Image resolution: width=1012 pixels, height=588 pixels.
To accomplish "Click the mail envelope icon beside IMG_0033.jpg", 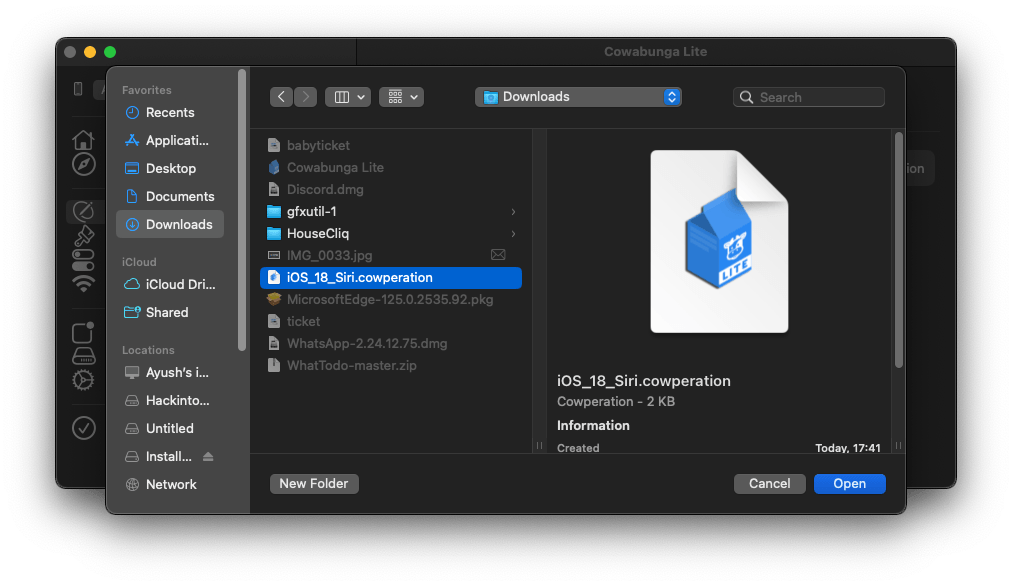I will 498,255.
